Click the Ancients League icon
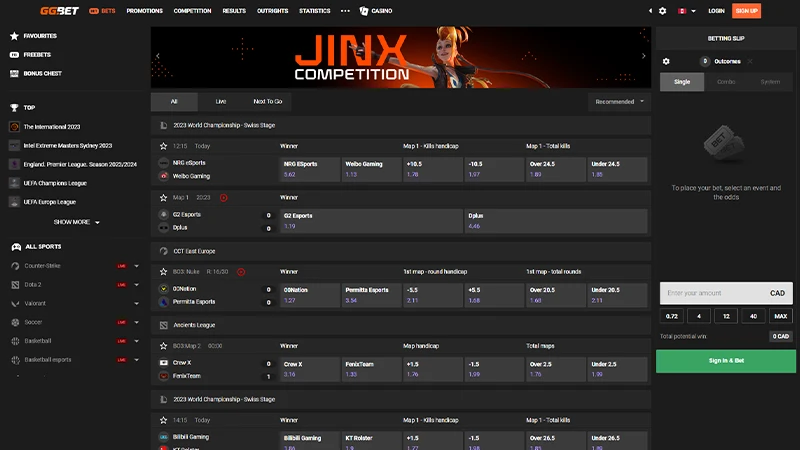Screen dimensions: 800x450 163,325
